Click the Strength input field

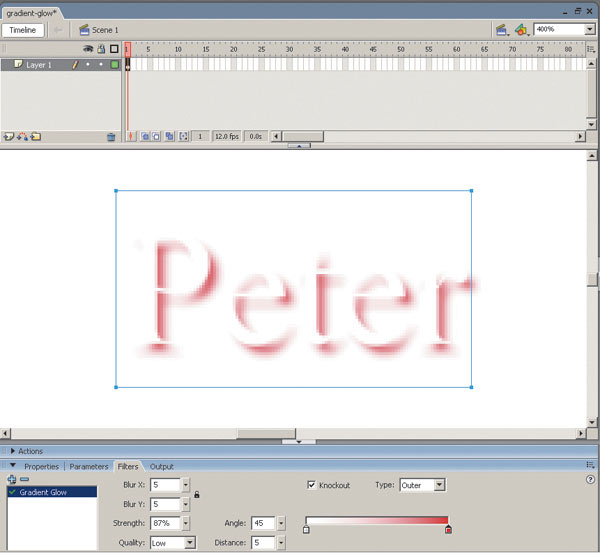[x=165, y=523]
